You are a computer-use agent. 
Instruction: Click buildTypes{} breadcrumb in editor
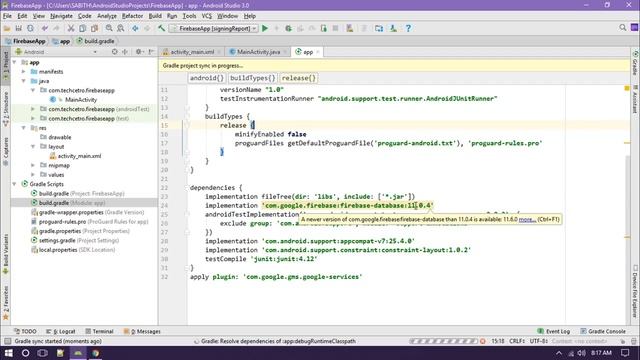pyautogui.click(x=252, y=78)
